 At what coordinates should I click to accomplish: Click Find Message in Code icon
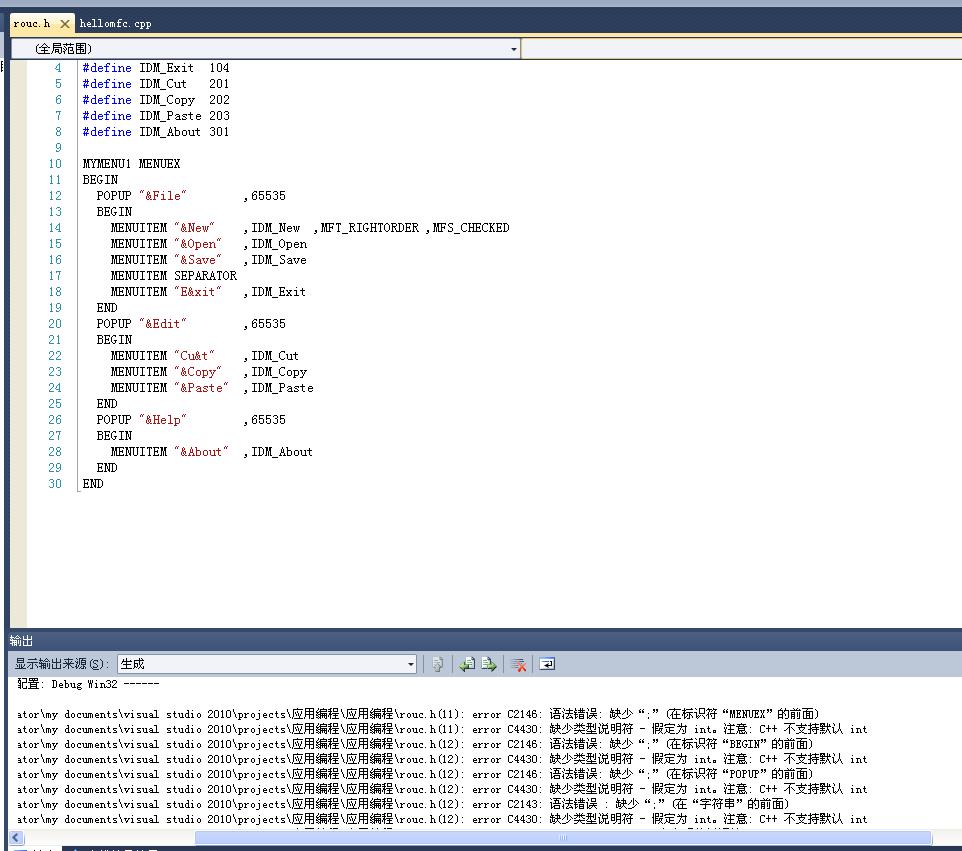click(x=437, y=664)
